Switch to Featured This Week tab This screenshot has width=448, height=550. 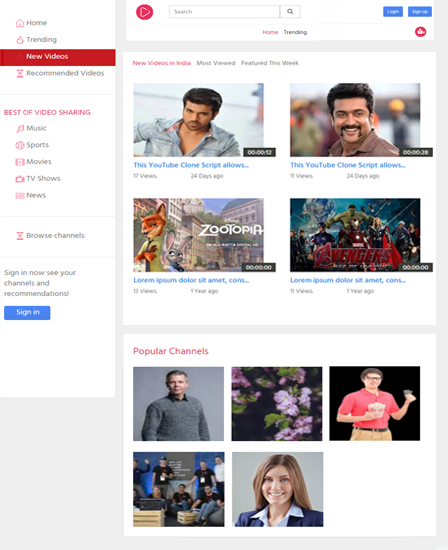coord(270,63)
